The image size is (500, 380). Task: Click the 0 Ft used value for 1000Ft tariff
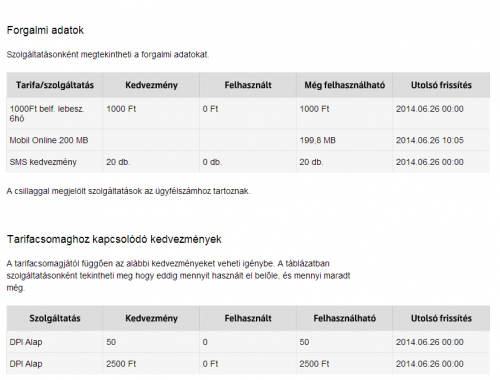(x=210, y=109)
